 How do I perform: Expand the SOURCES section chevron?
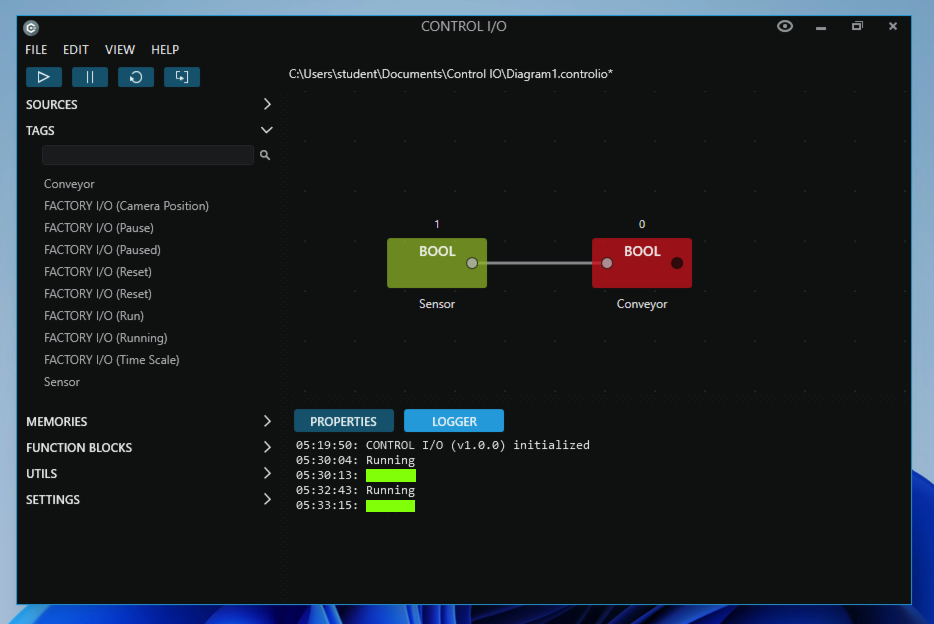267,104
